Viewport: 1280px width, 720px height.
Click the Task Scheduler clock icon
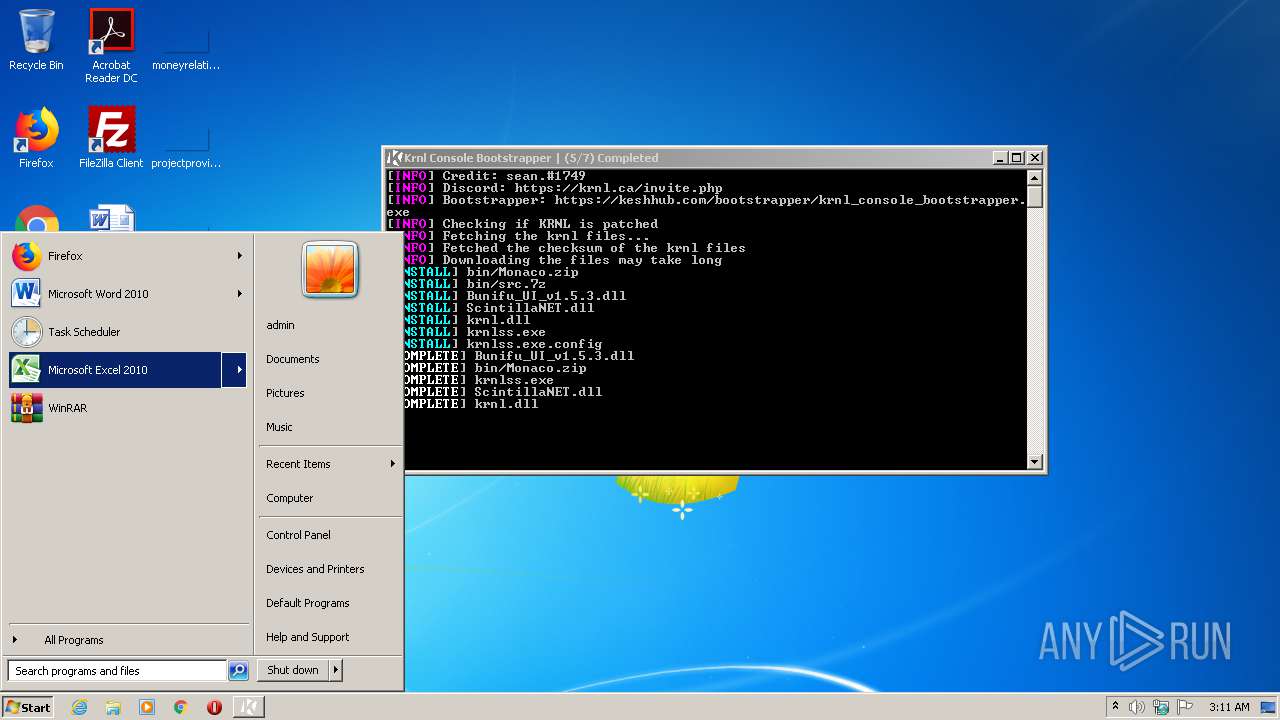[26, 332]
